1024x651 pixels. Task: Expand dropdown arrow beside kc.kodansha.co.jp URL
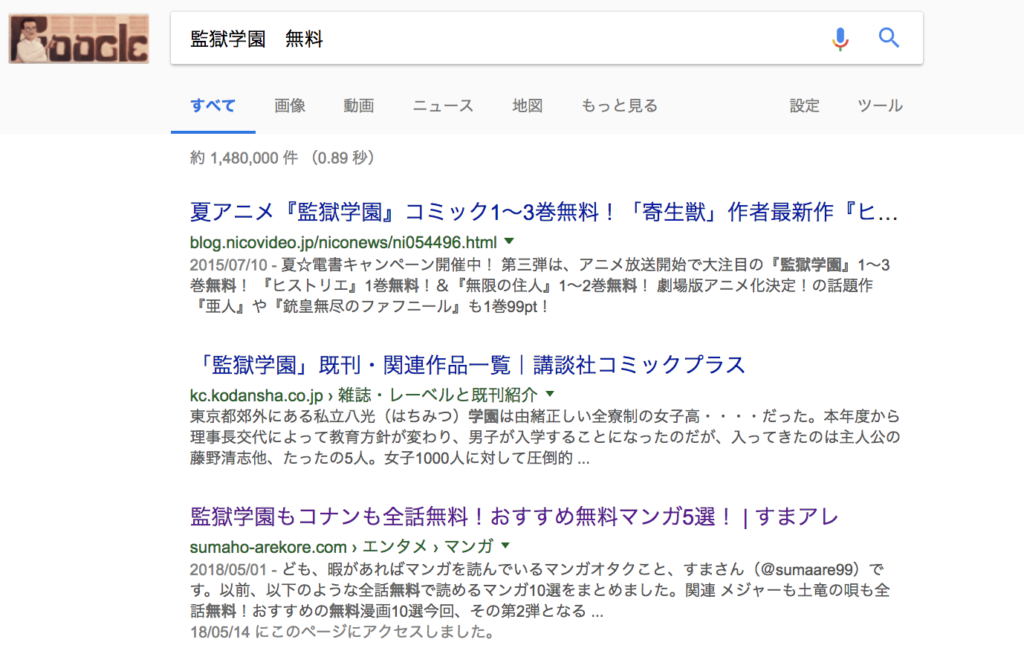pos(550,394)
